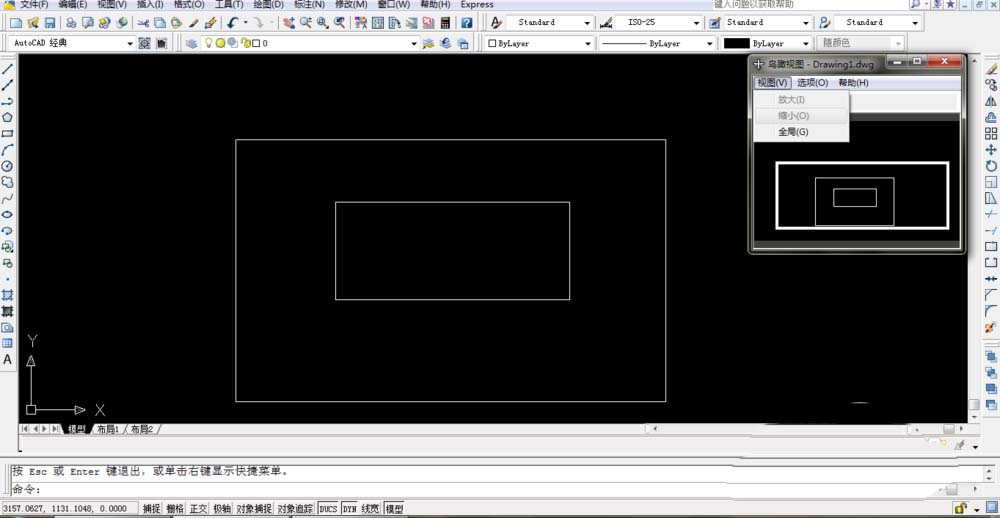Open the 文件(F) menu
The image size is (1000, 518).
coord(34,4)
